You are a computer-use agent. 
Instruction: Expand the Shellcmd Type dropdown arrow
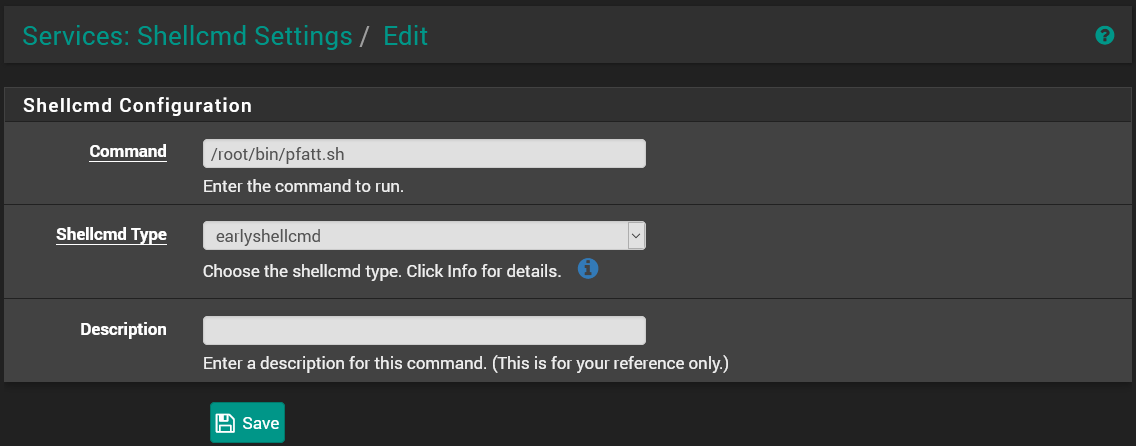tap(635, 235)
